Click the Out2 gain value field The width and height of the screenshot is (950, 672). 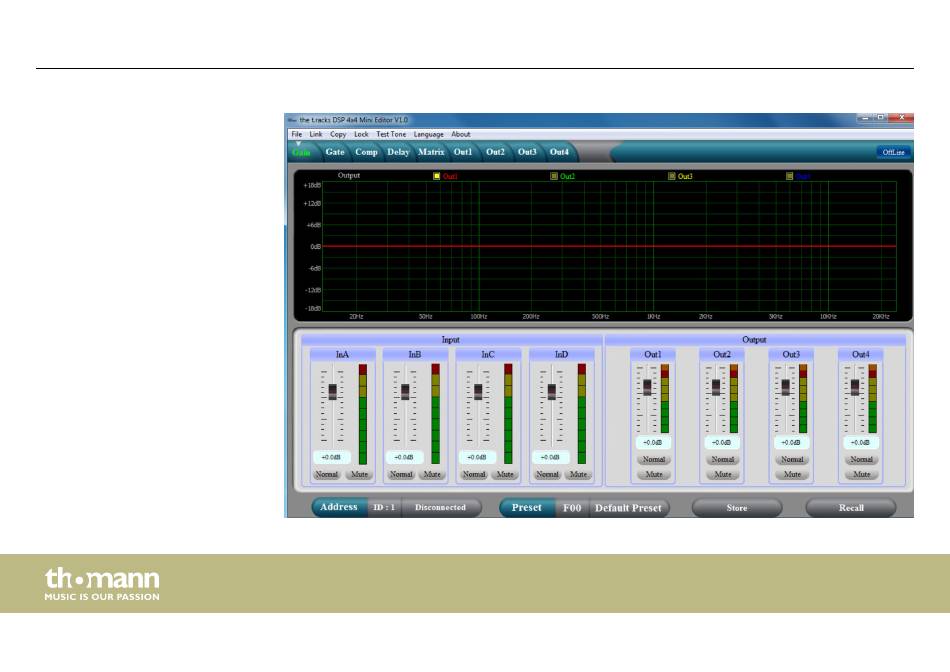tap(722, 443)
